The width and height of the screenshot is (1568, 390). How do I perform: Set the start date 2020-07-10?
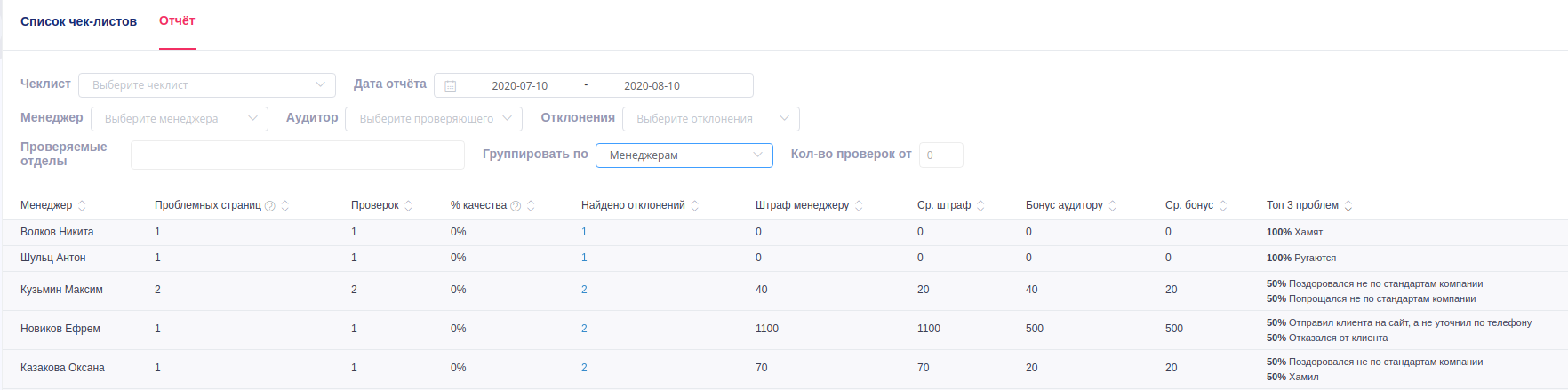pos(519,86)
